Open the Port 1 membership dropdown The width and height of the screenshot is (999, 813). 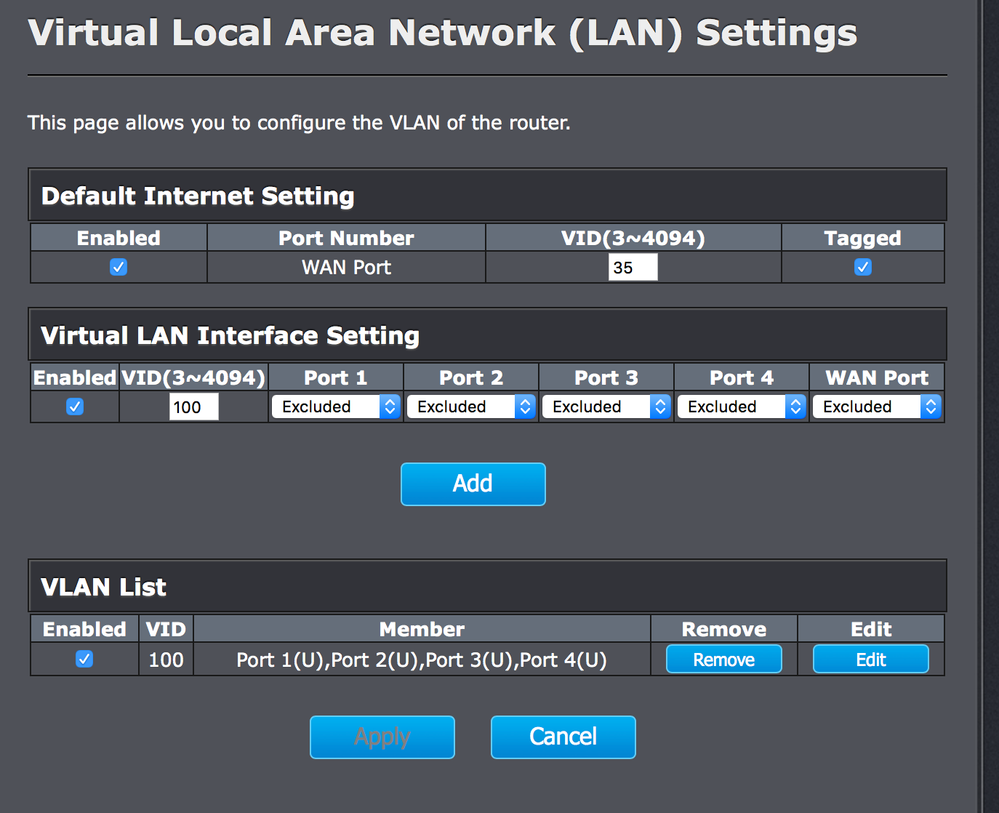click(336, 406)
